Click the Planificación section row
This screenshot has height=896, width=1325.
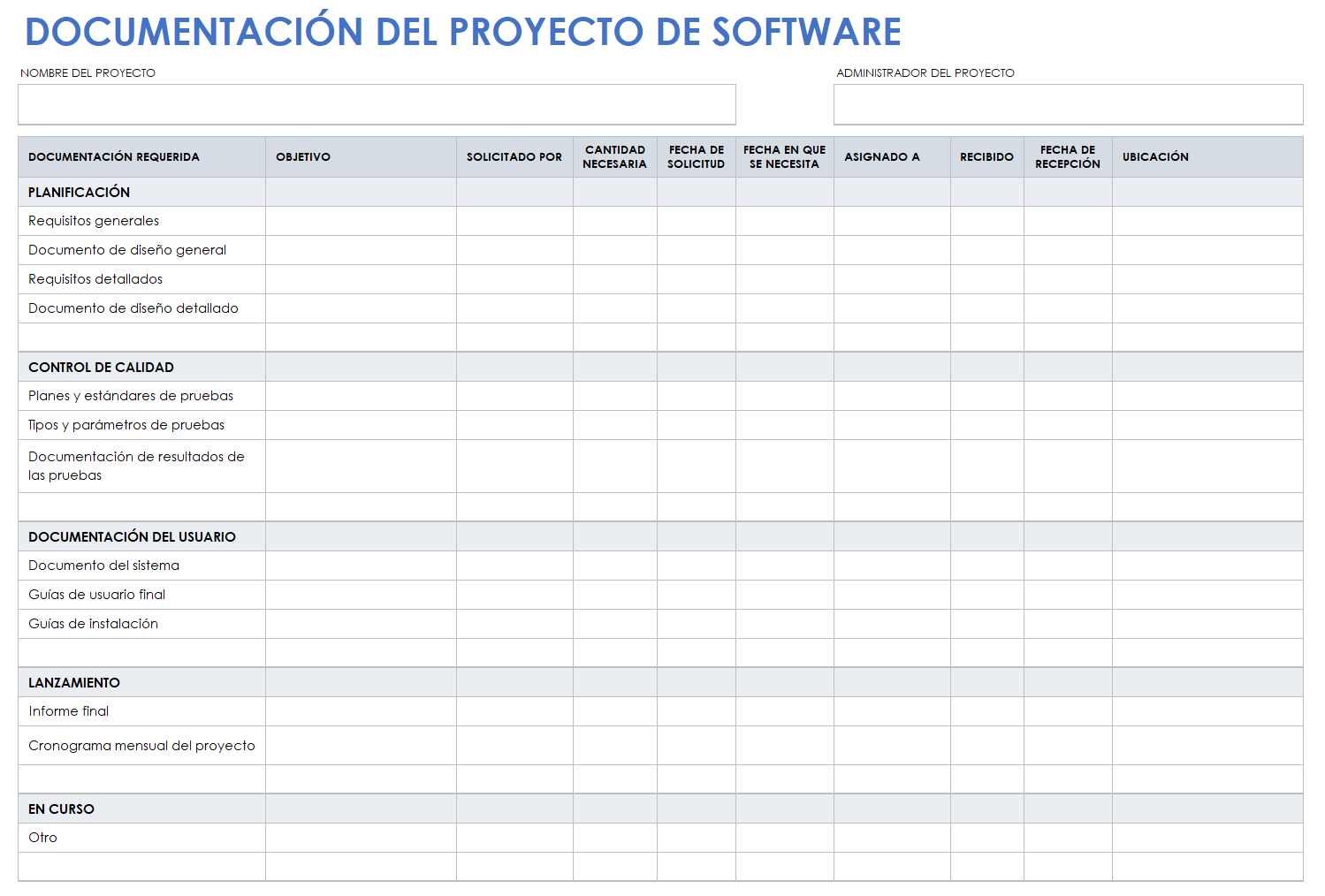[660, 192]
